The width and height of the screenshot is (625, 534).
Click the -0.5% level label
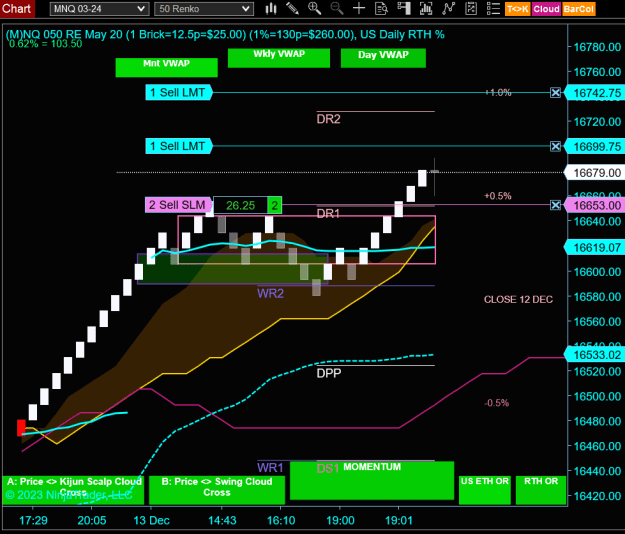tap(497, 403)
